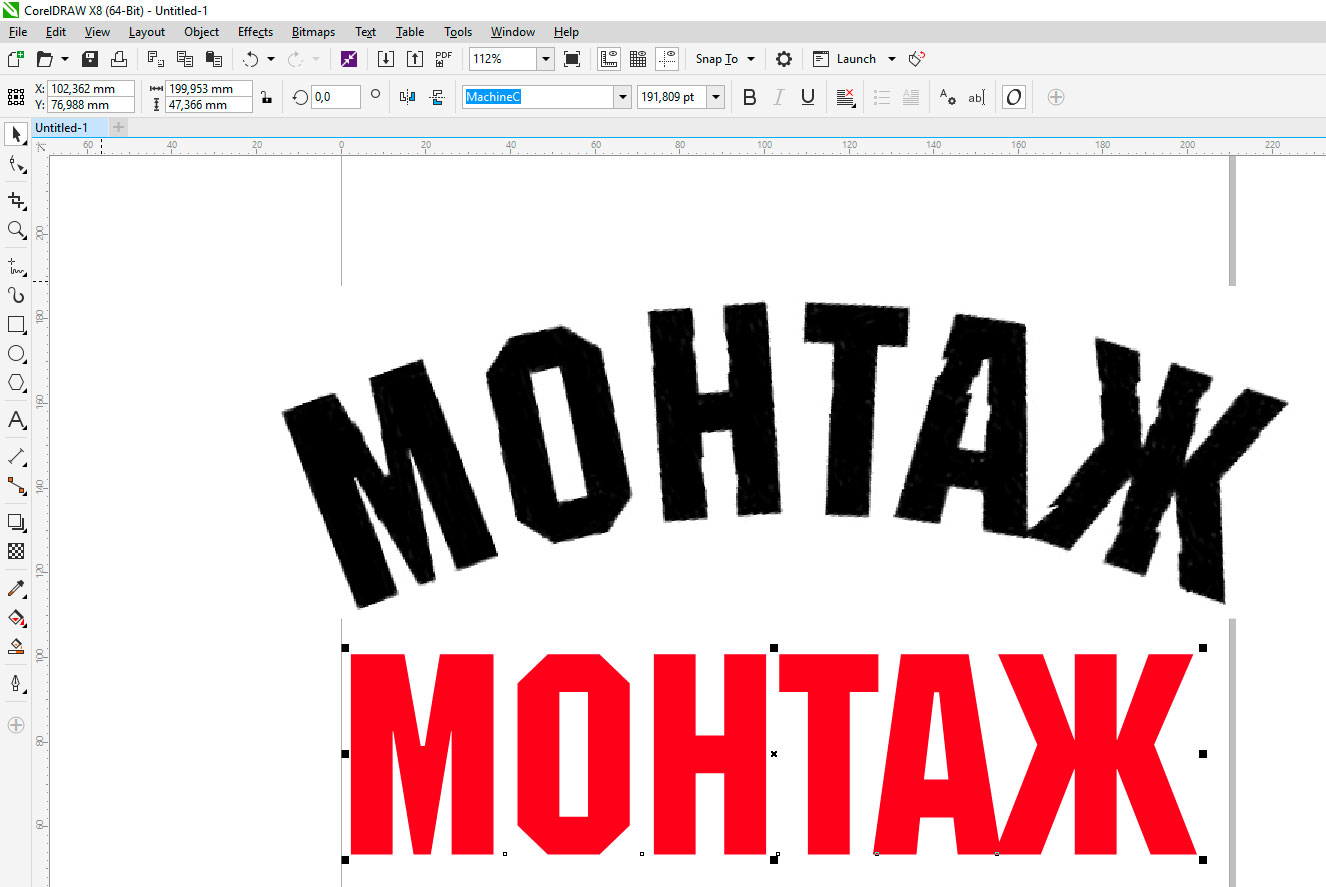Click the Copy icon in the toolbar
This screenshot has width=1326, height=887.
click(185, 59)
